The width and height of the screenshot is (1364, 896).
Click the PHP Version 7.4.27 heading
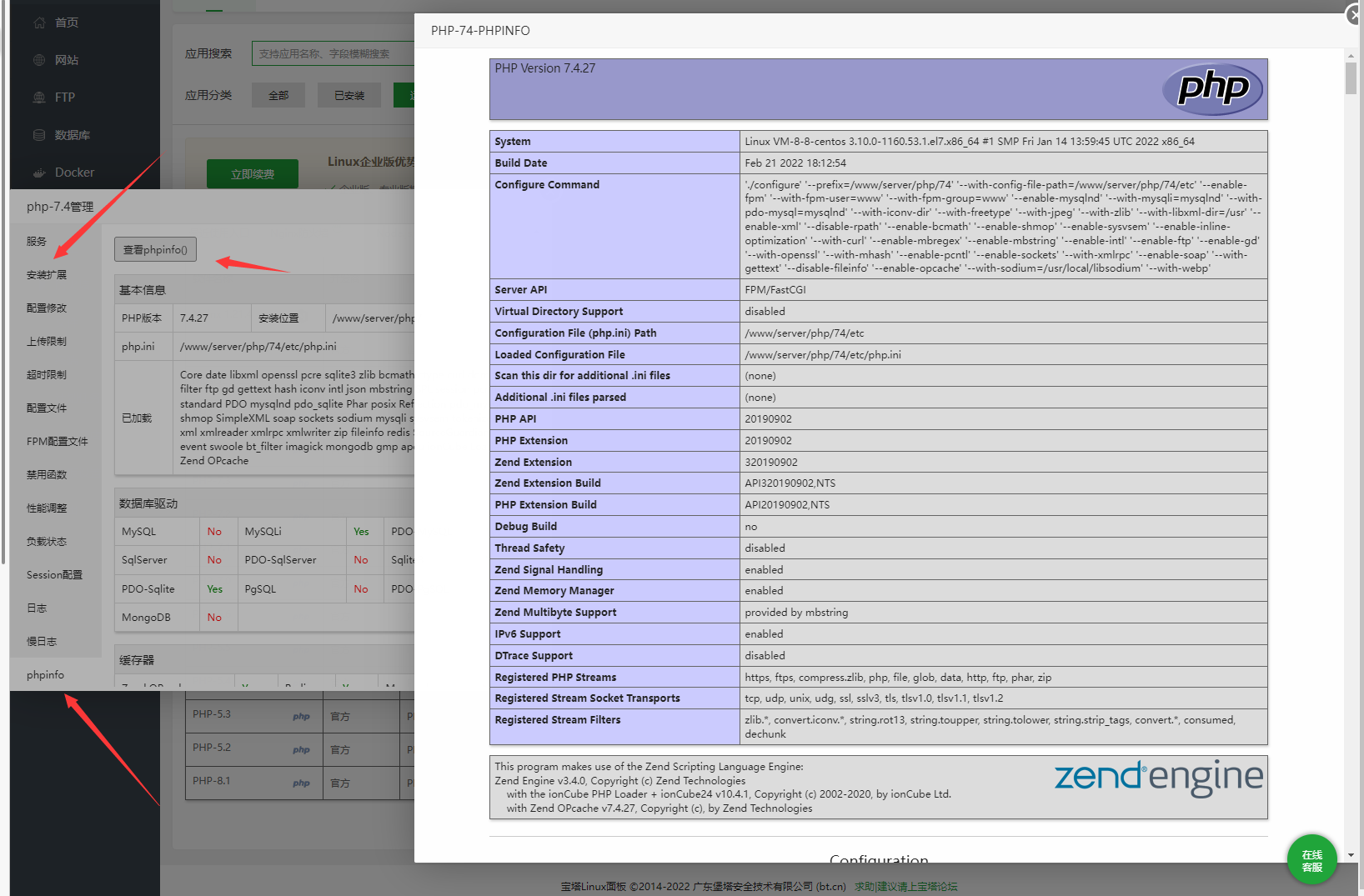pyautogui.click(x=545, y=68)
